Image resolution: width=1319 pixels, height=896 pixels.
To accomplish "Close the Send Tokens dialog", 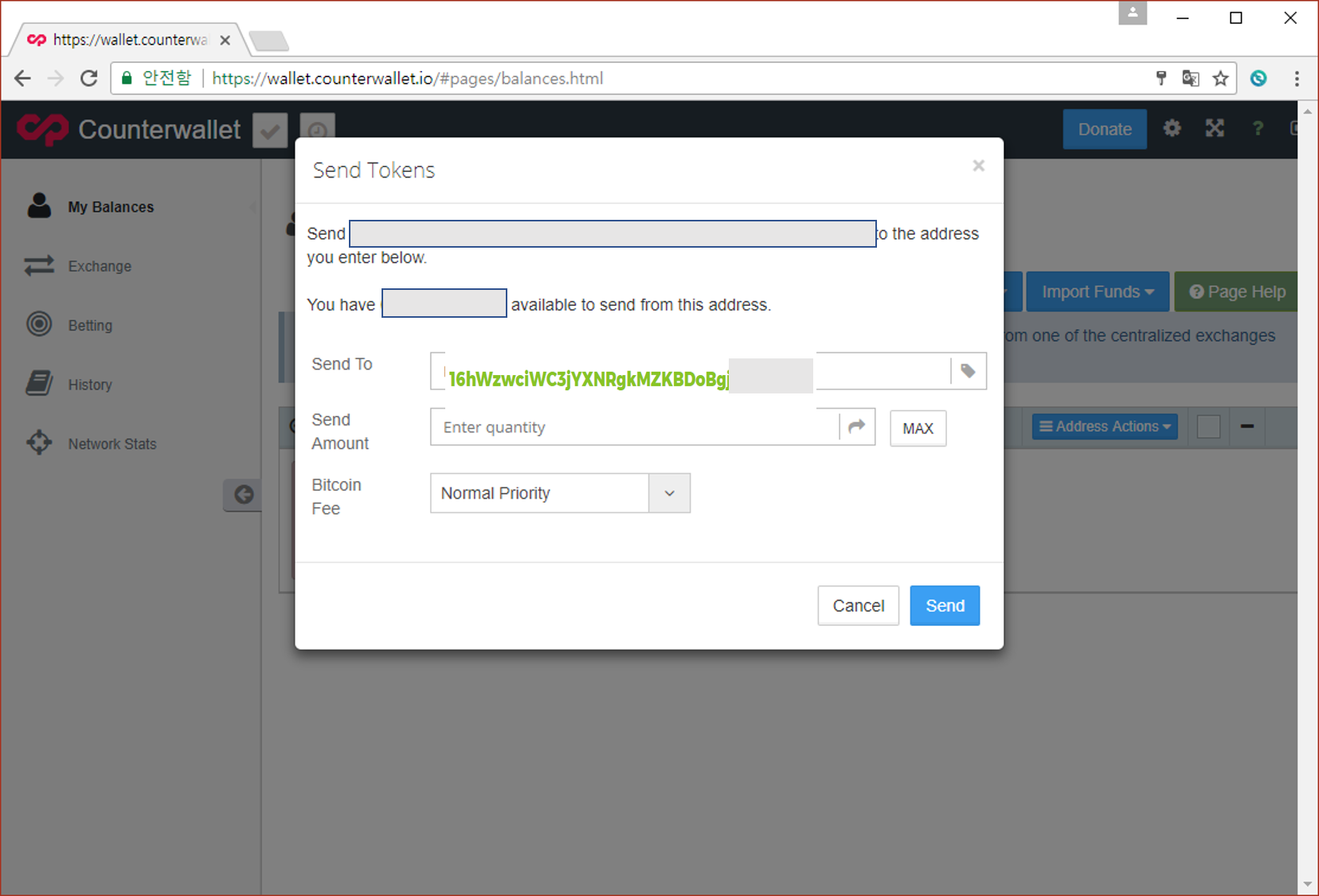I will [x=978, y=166].
